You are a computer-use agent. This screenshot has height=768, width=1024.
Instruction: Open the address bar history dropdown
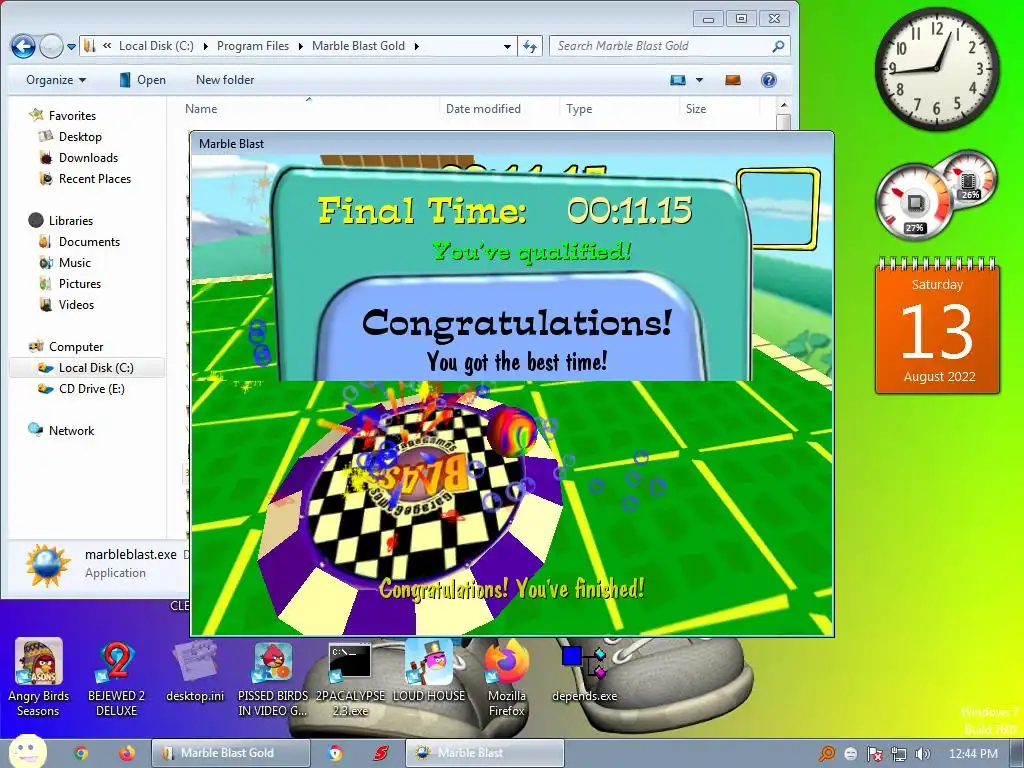click(x=507, y=46)
